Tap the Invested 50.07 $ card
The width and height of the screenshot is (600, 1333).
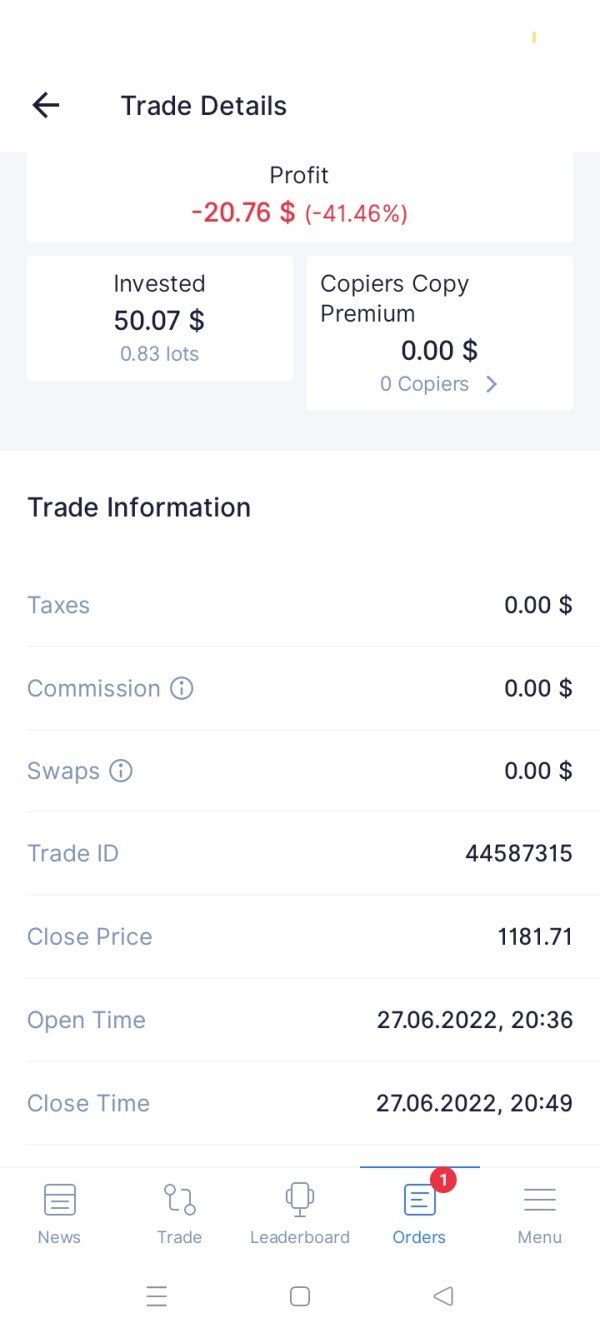[160, 318]
